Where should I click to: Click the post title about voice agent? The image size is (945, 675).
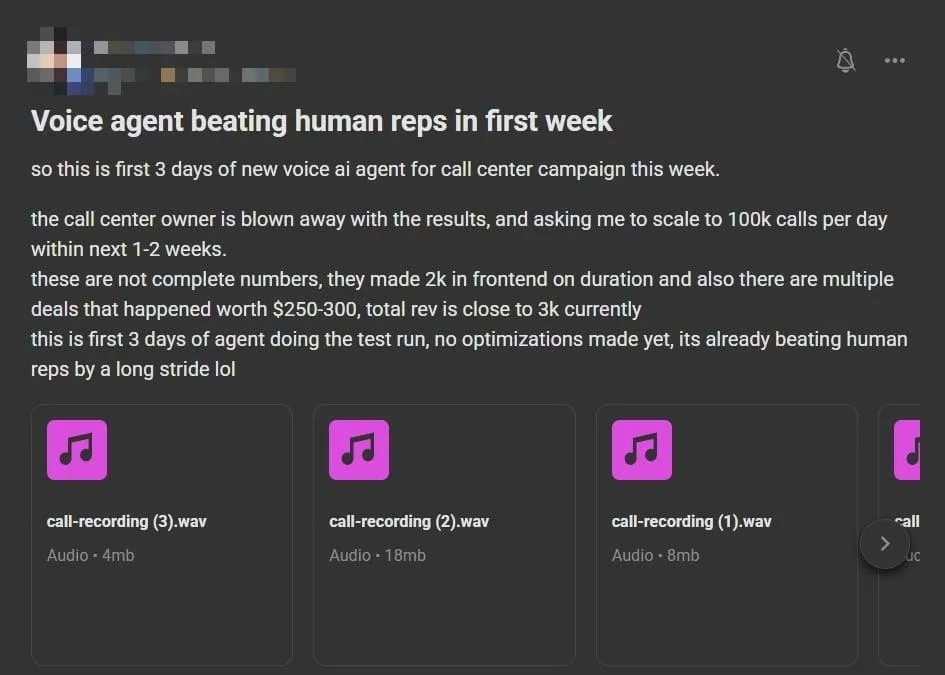point(321,122)
